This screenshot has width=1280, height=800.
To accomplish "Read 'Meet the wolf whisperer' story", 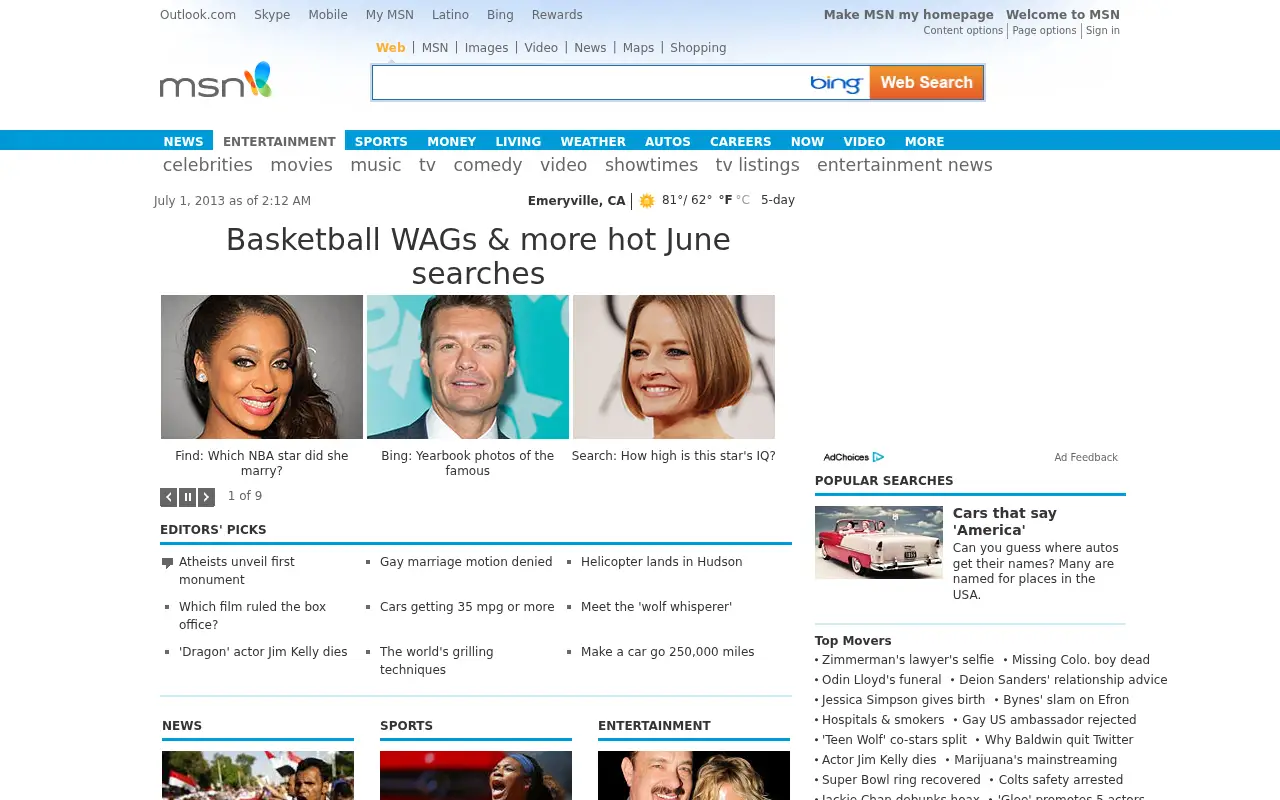I will coord(656,607).
